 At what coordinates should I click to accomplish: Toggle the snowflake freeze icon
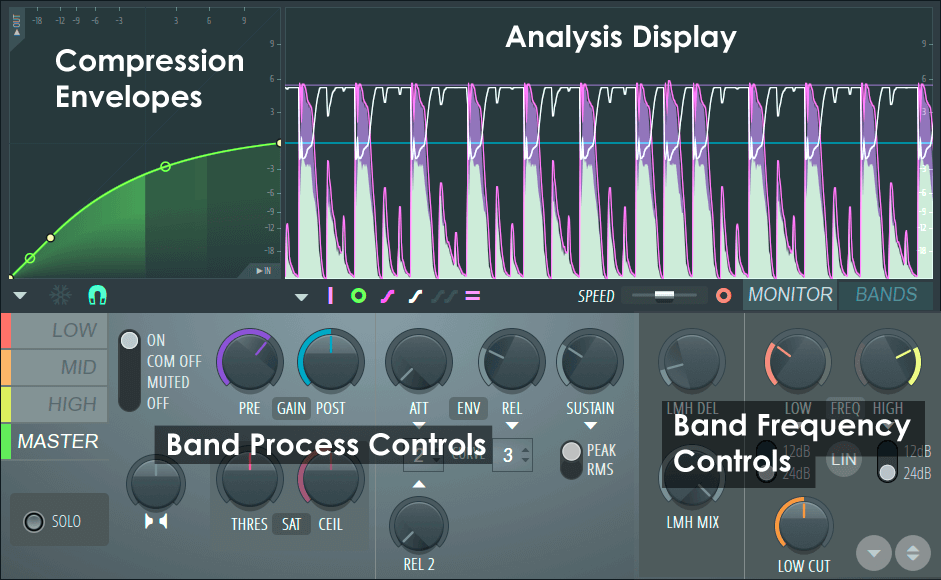[60, 295]
